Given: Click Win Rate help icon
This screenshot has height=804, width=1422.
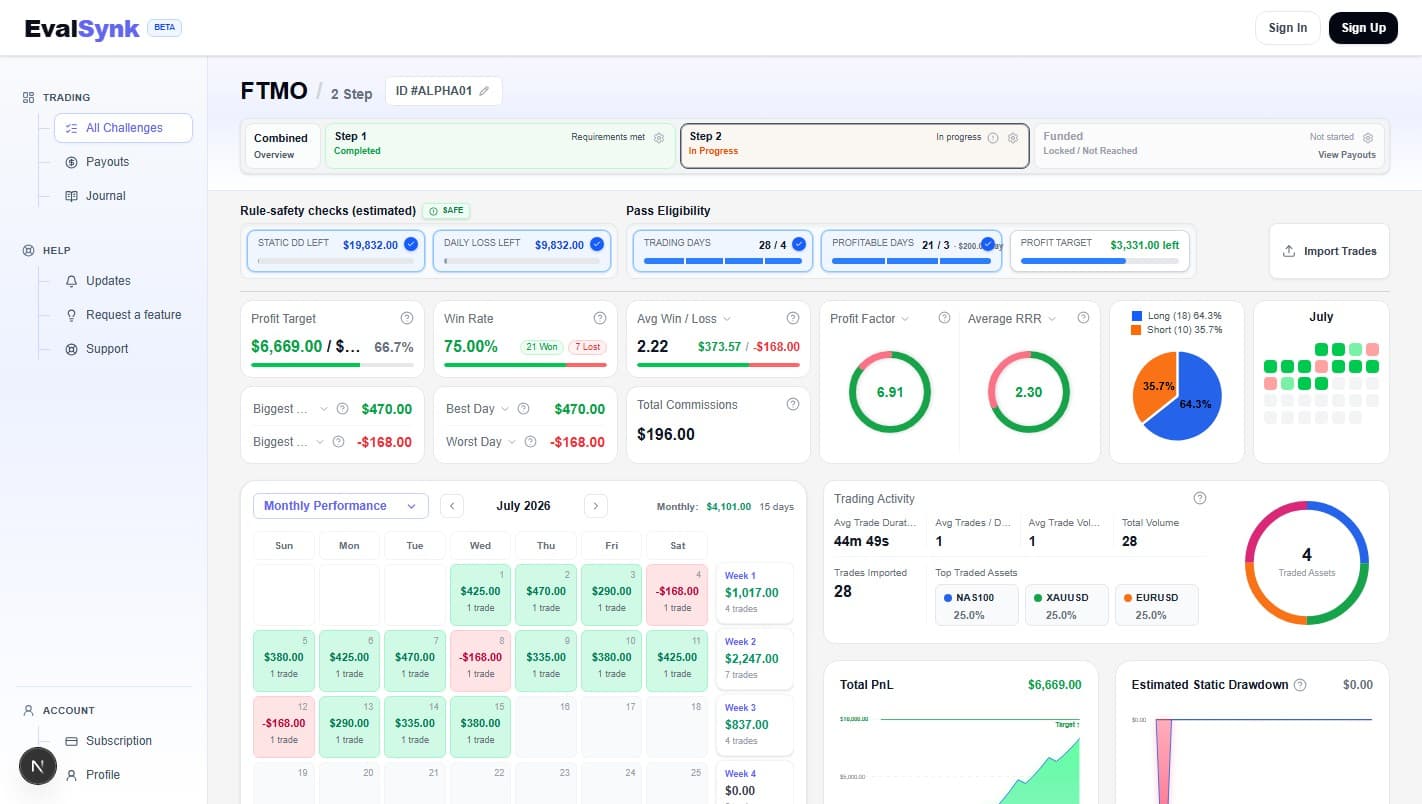Looking at the screenshot, I should (600, 318).
